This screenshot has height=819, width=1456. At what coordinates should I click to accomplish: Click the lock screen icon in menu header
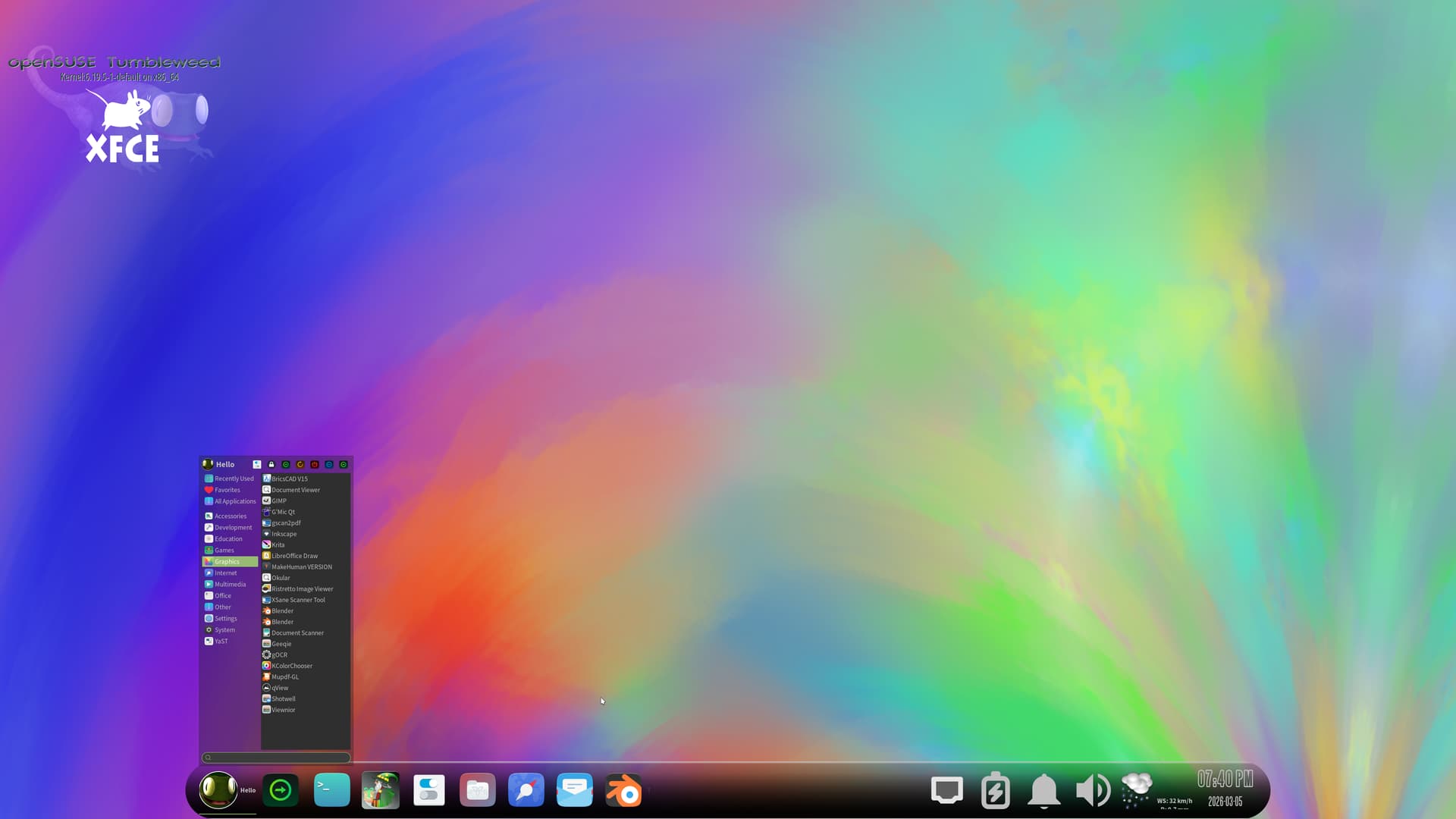pos(271,464)
